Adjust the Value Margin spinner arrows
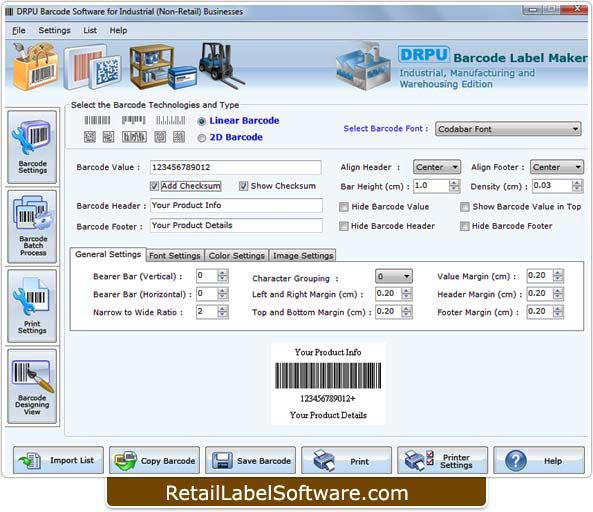593x512 pixels. coord(558,276)
